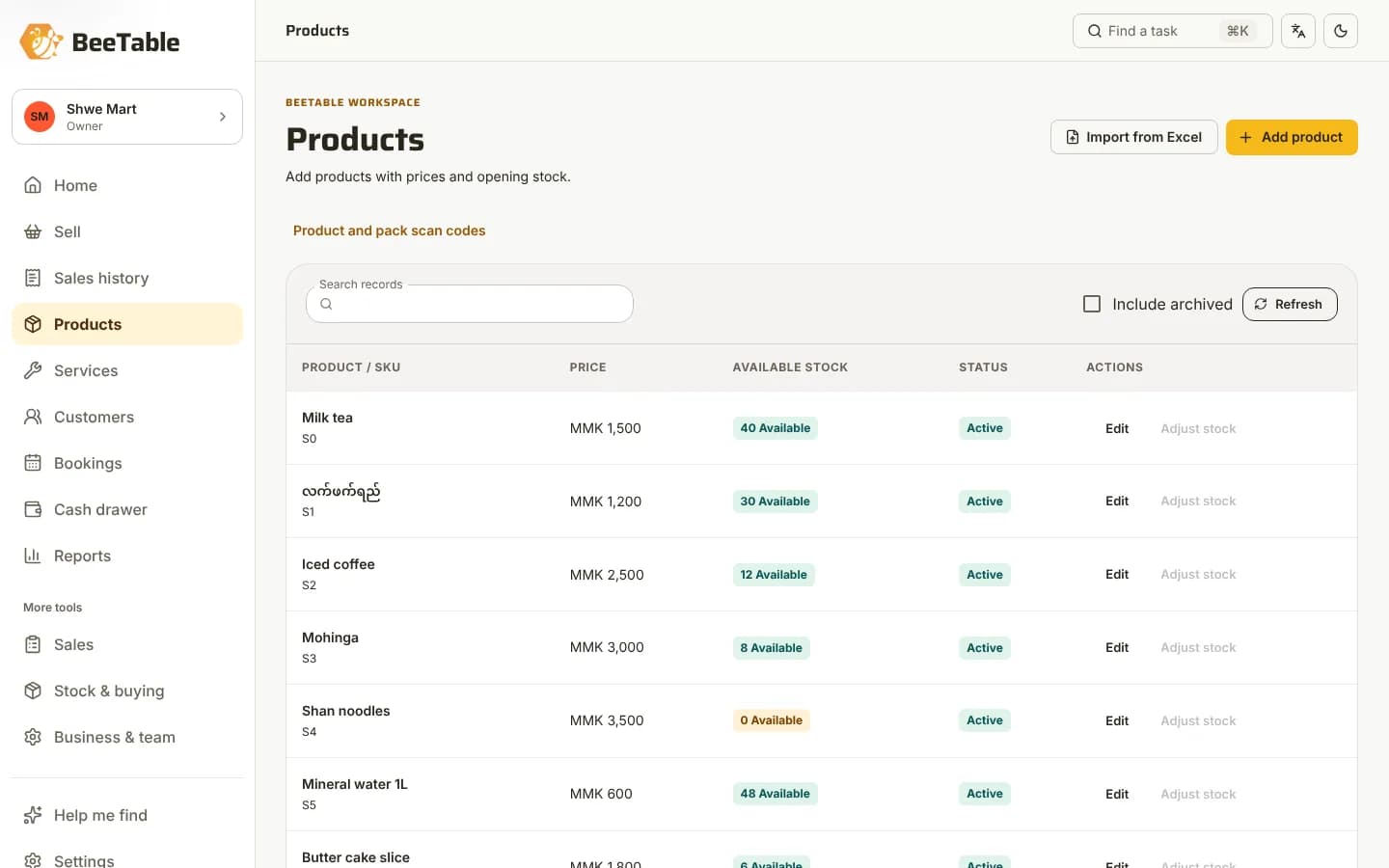Click the PRODUCT / SKU column header
This screenshot has height=868, width=1389.
[351, 367]
